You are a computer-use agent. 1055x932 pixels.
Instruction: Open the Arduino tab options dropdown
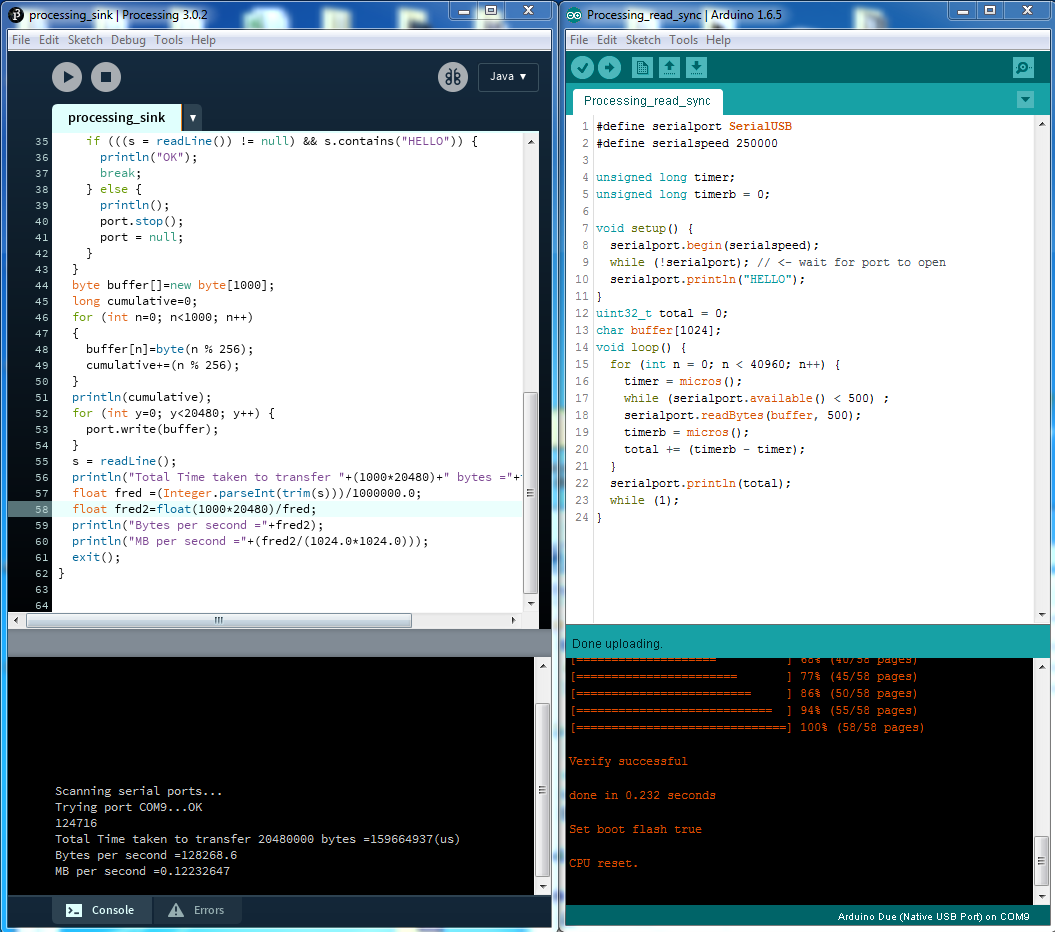(x=1024, y=100)
